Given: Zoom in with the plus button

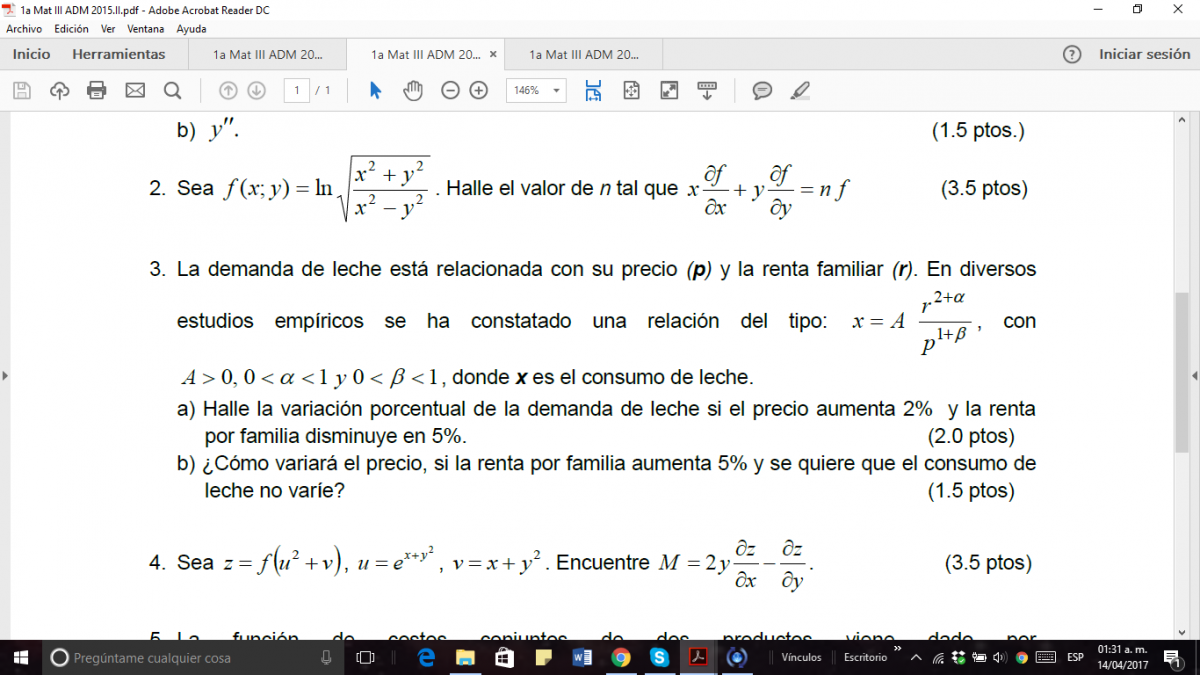Looking at the screenshot, I should pyautogui.click(x=479, y=91).
